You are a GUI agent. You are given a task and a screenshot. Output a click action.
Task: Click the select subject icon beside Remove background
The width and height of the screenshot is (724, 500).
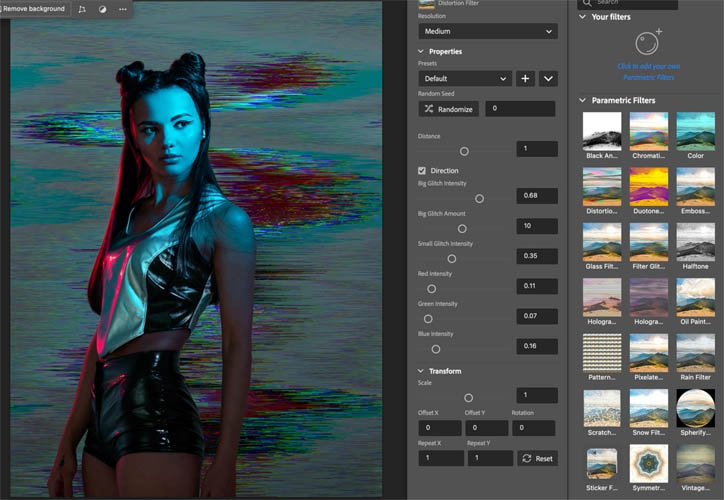(x=82, y=9)
